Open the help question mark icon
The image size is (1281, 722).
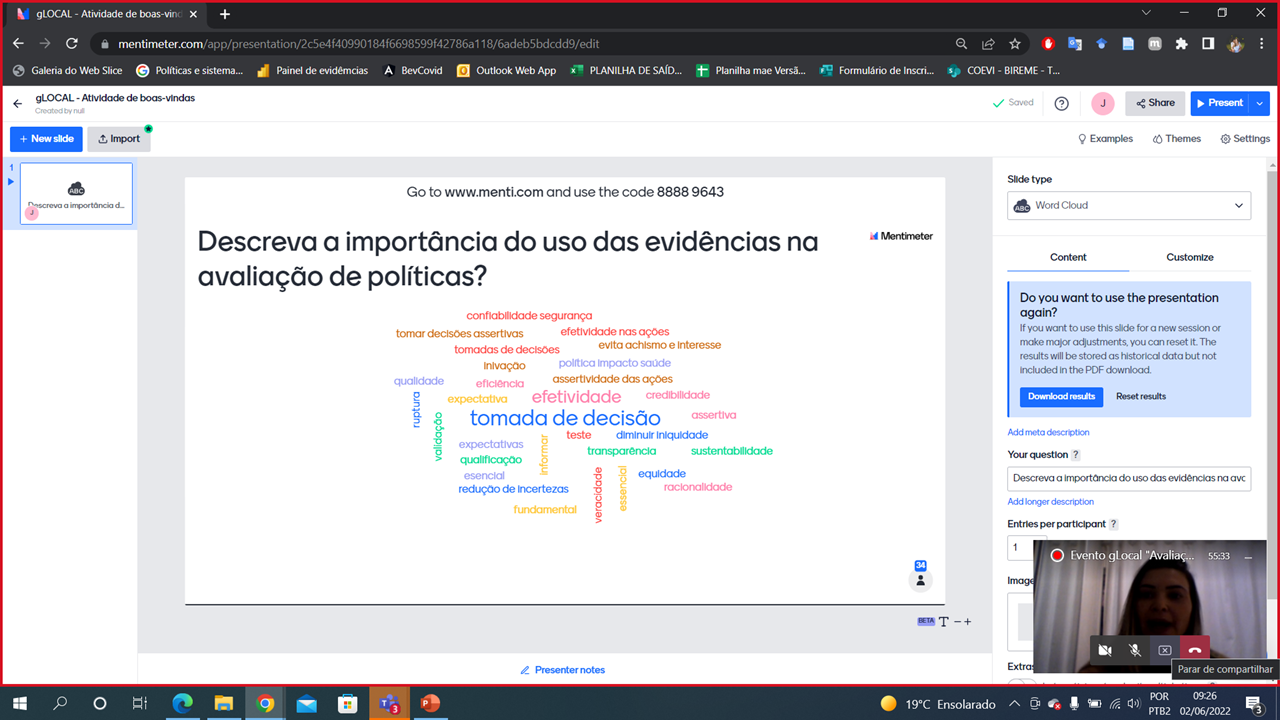coord(1062,103)
